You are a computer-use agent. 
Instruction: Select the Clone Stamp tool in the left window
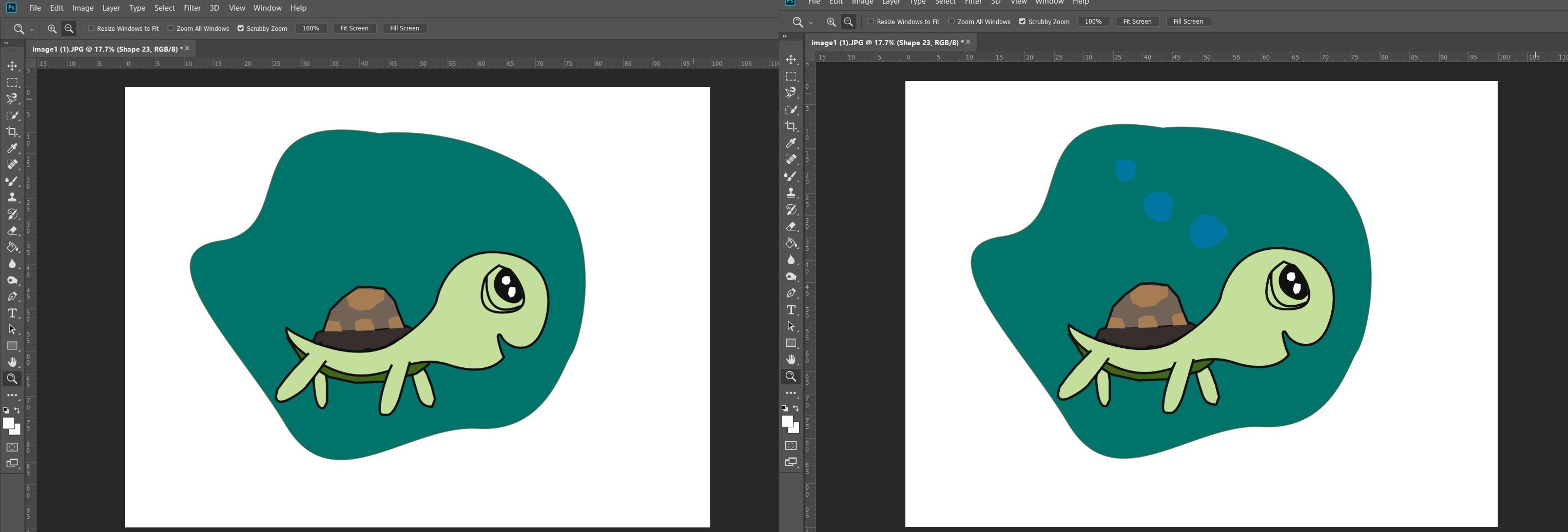pos(12,197)
